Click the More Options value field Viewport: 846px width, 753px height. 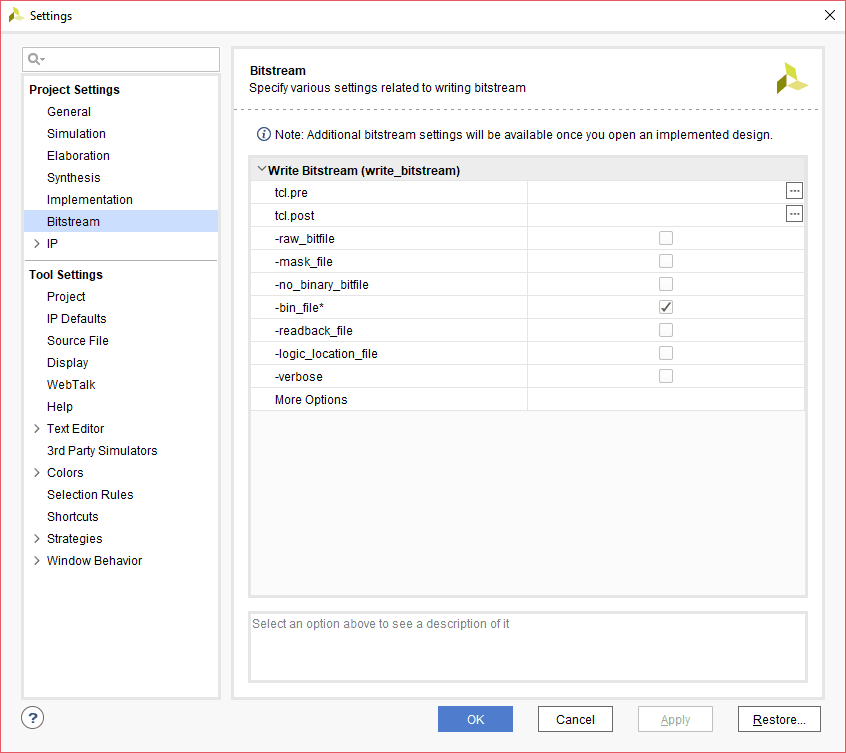pos(665,400)
